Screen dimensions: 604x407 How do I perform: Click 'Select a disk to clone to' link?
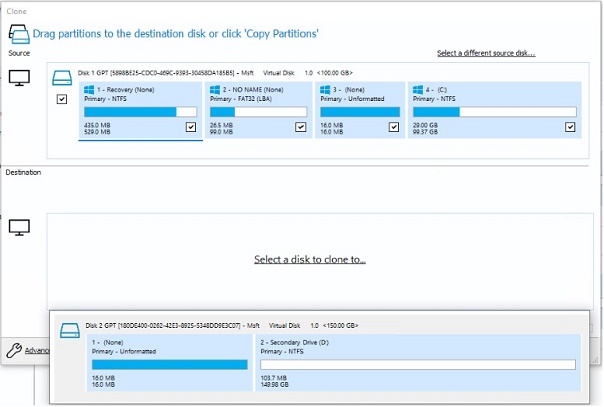pos(309,259)
